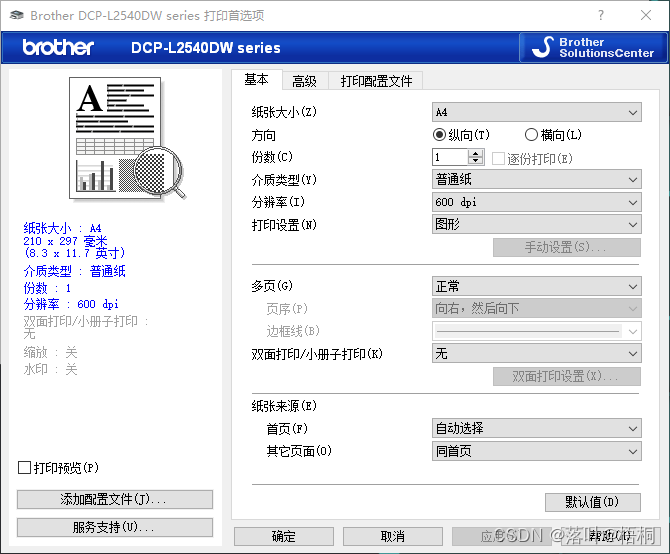The width and height of the screenshot is (670, 554).
Task: Select 纵向 portrait orientation
Action: (461, 135)
